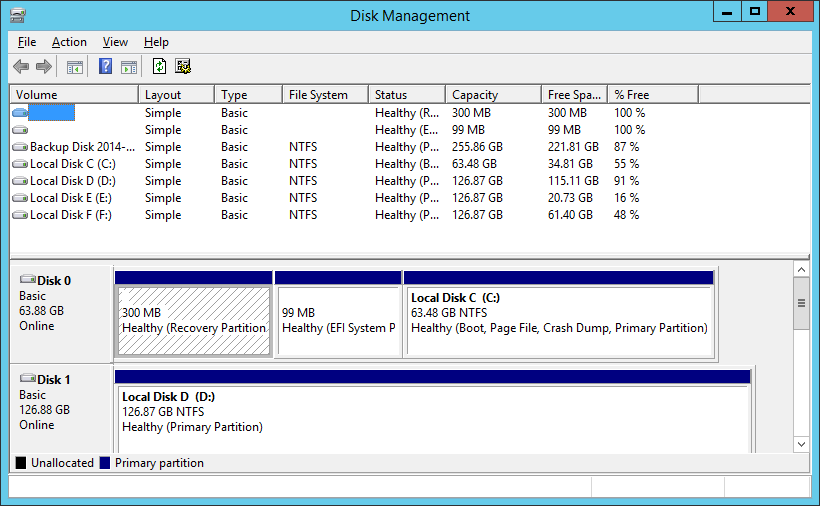Select the Local Disk C partition block
This screenshot has height=506, width=820.
click(558, 320)
